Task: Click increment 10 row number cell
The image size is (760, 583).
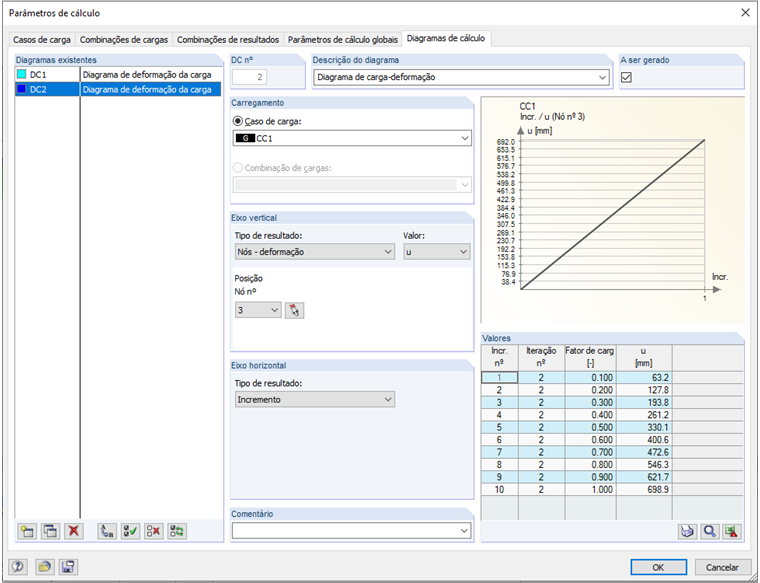Action: point(499,489)
